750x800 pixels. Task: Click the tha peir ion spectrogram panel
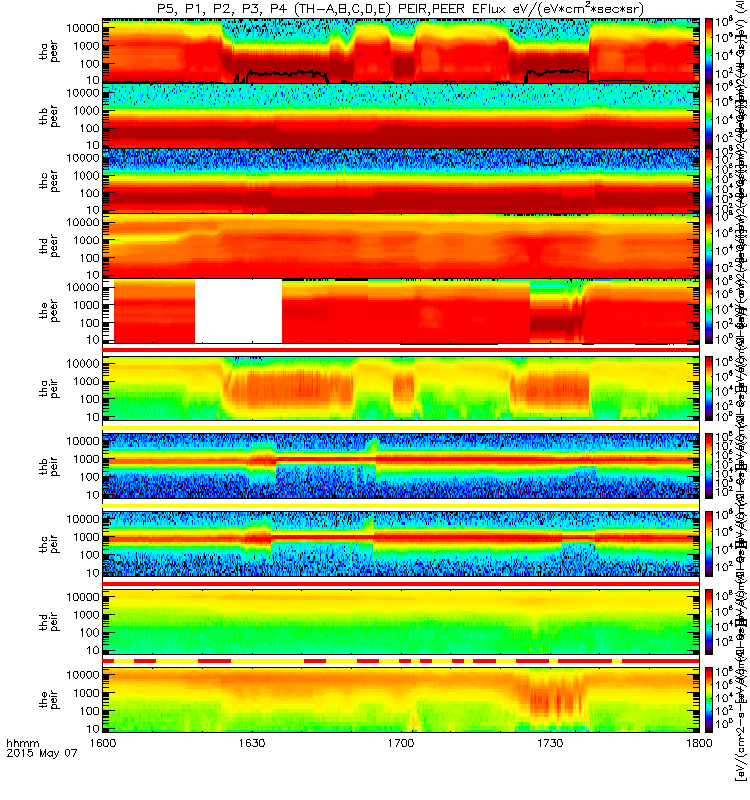pos(401,388)
